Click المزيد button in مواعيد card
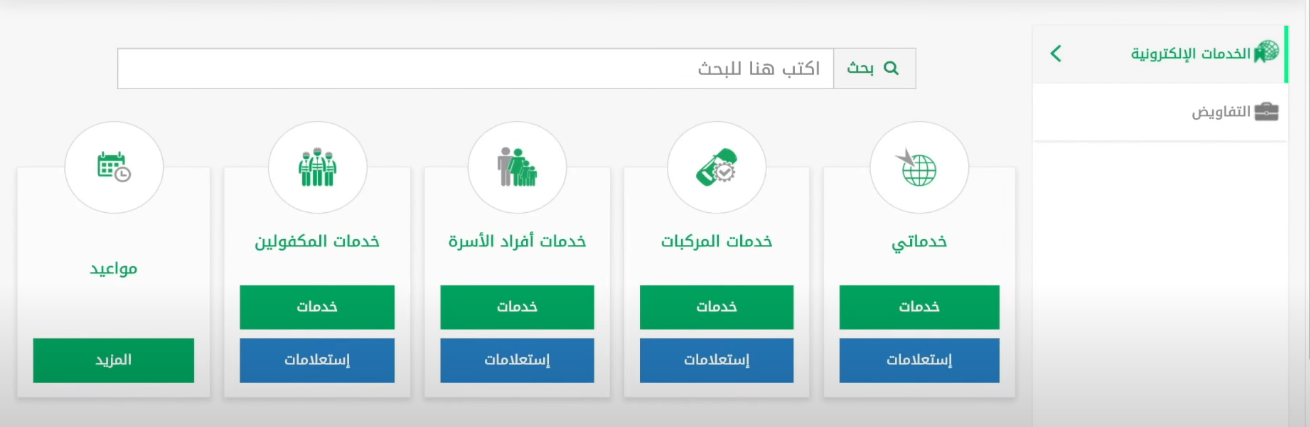Viewport: 1310px width, 427px height. 114,360
